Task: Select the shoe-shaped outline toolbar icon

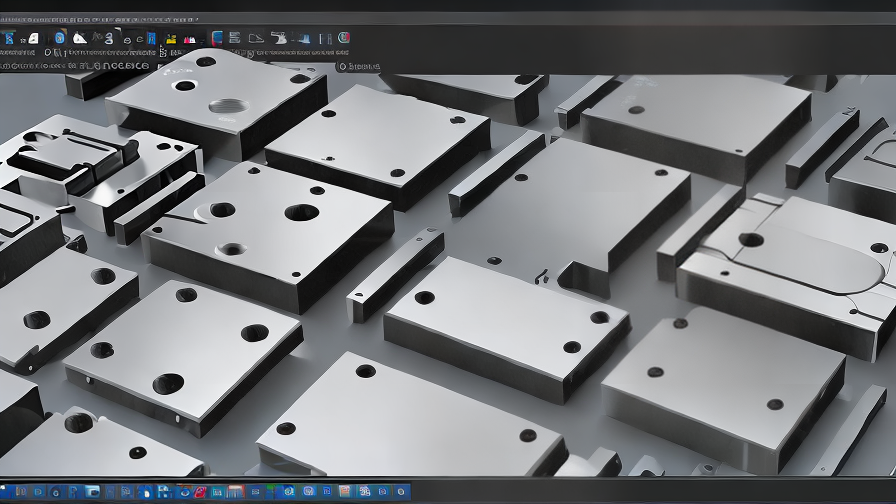Action: (x=256, y=39)
